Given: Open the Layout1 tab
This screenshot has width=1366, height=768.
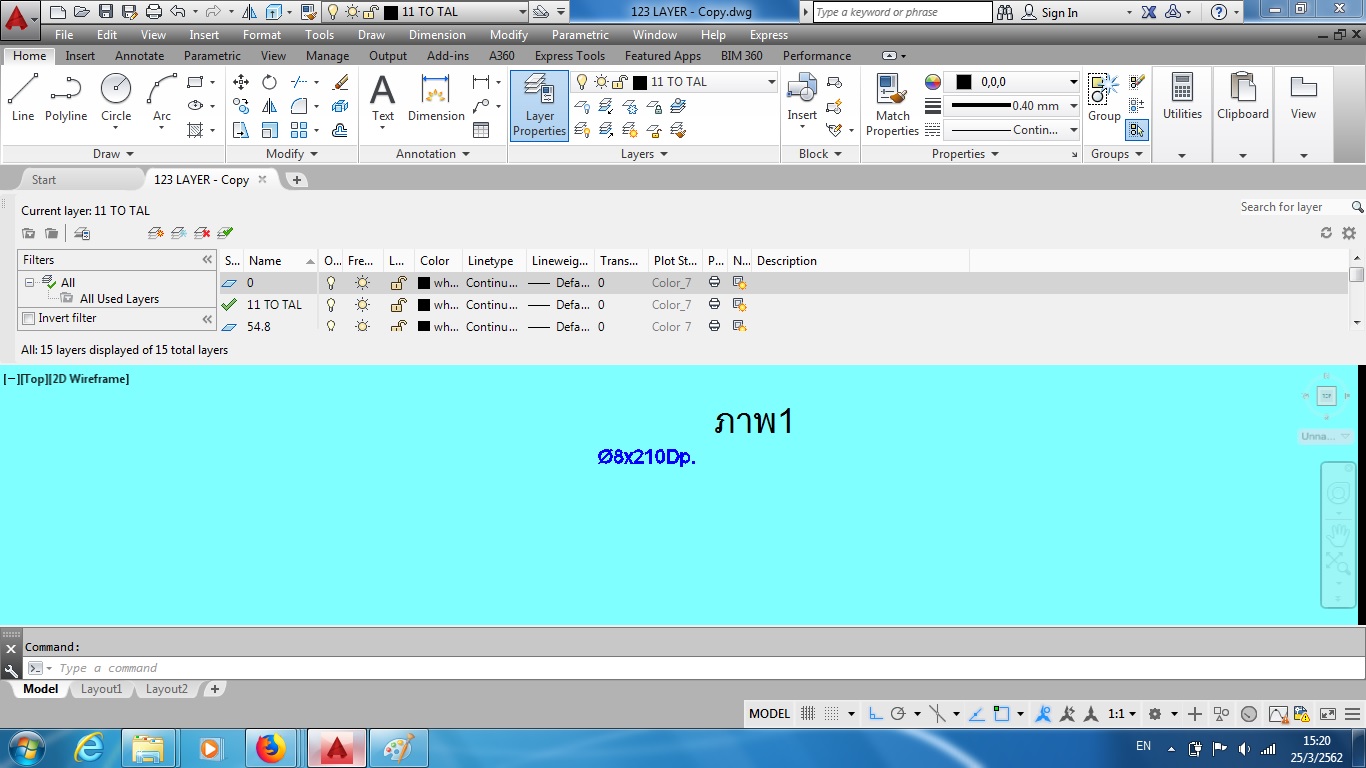Looking at the screenshot, I should click(x=101, y=689).
